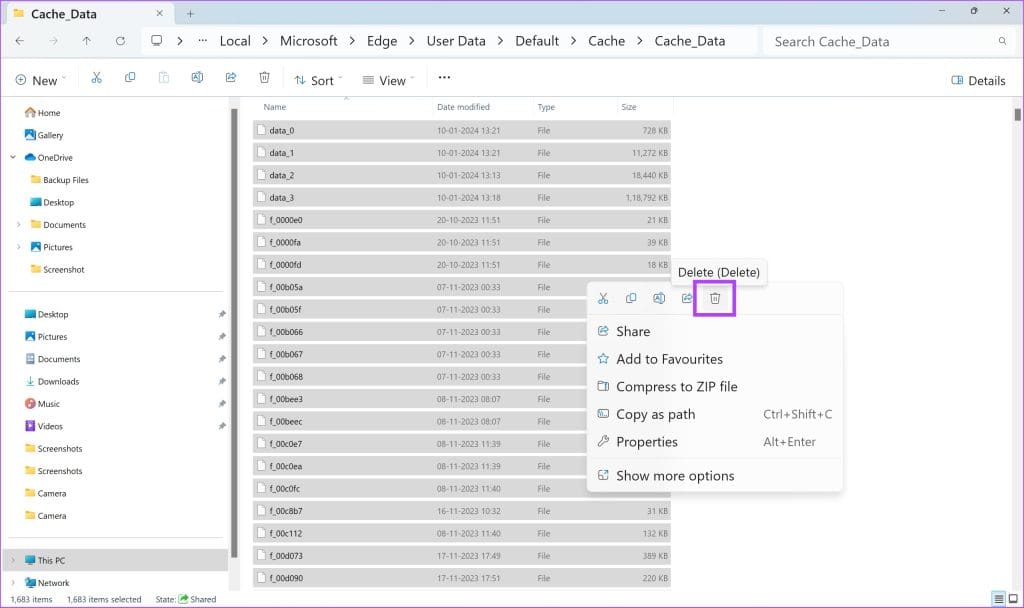The image size is (1024, 608).
Task: Open the View dropdown
Action: pyautogui.click(x=388, y=79)
